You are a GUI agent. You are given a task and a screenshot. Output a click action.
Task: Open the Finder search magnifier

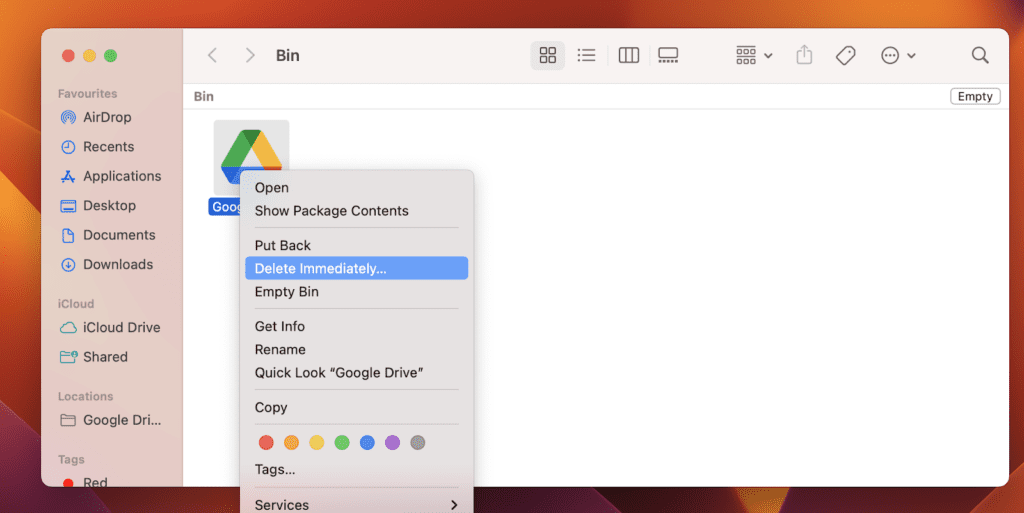coord(980,56)
